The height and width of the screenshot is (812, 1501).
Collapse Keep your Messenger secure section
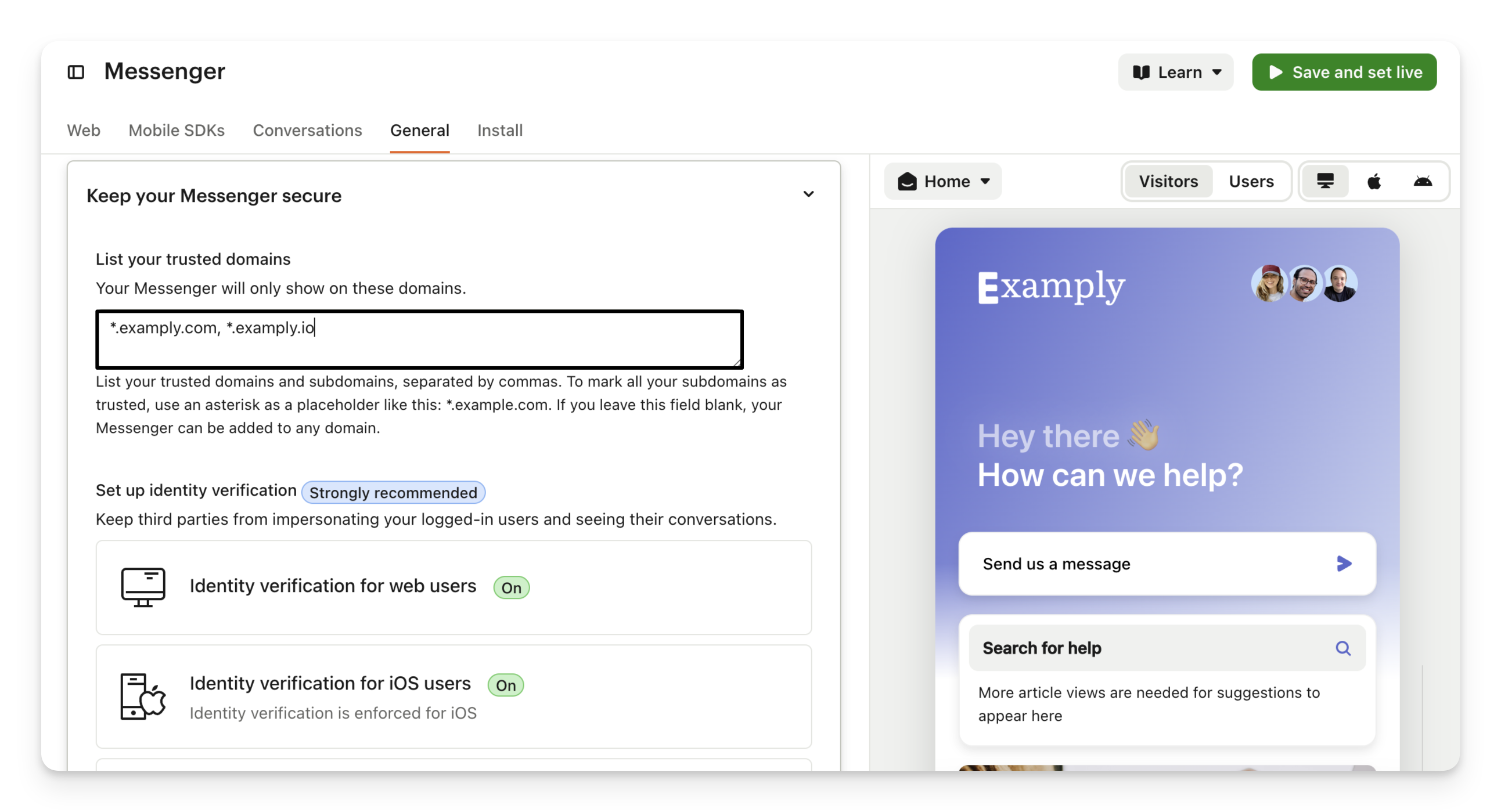click(808, 194)
